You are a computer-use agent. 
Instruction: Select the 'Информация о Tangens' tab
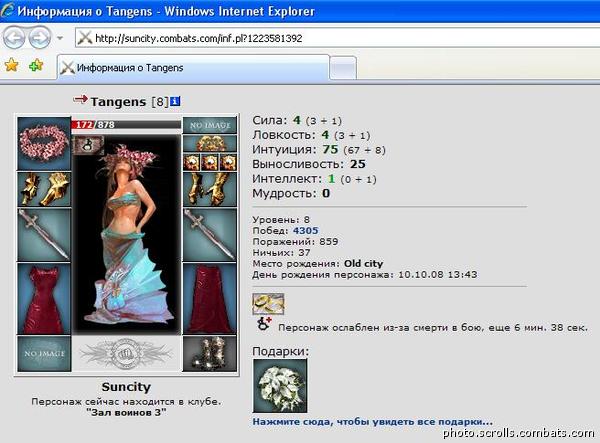[193, 68]
